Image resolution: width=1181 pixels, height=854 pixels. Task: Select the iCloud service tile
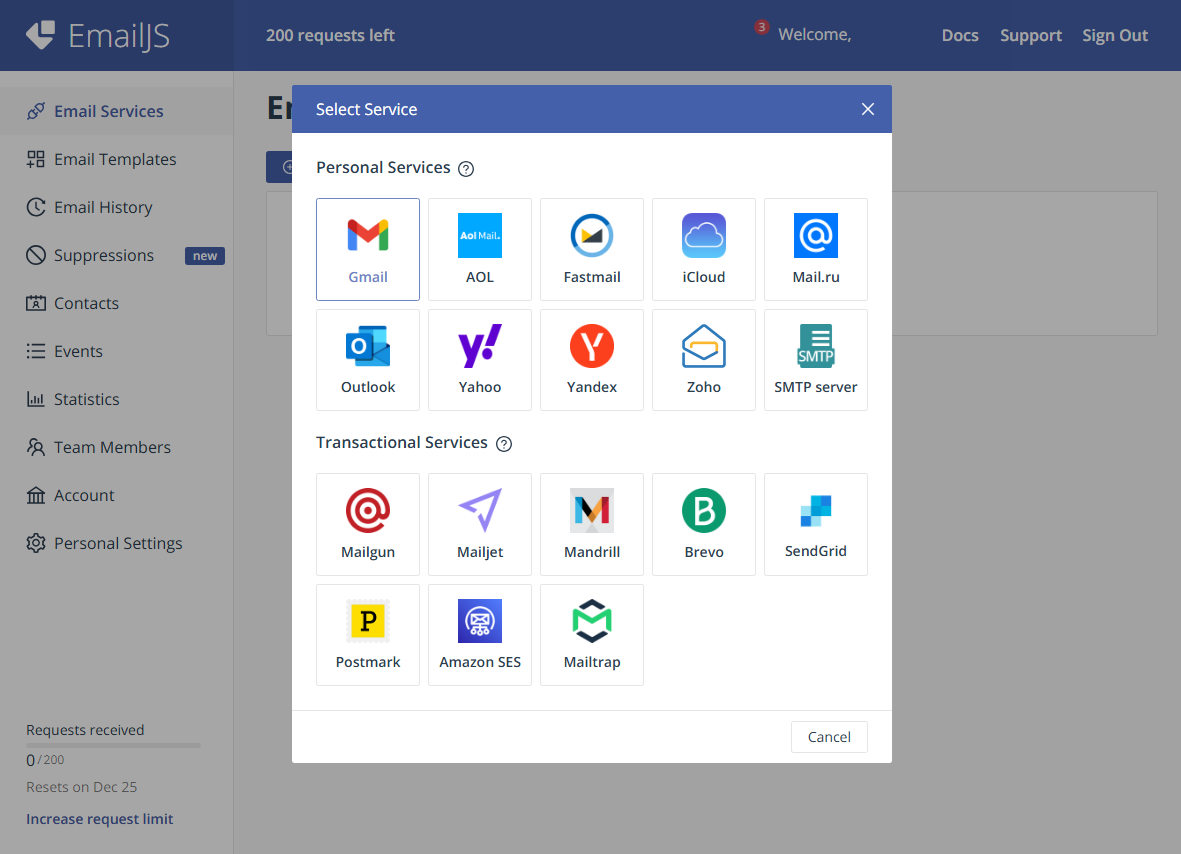tap(703, 249)
